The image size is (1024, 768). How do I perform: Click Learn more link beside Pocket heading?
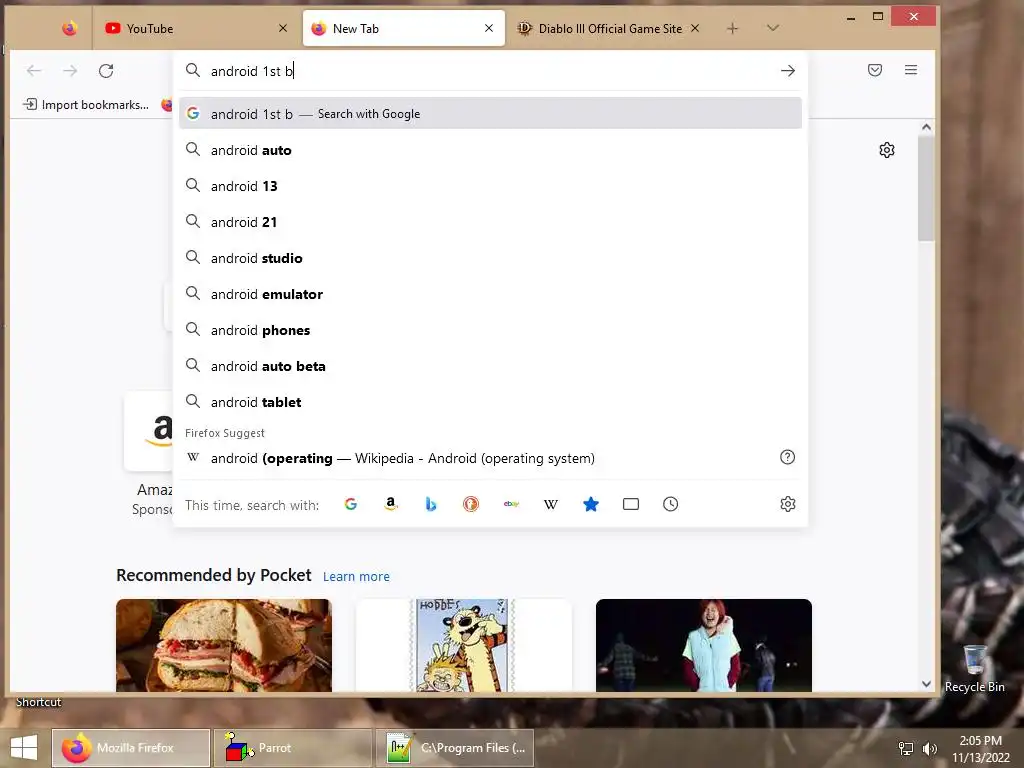[x=356, y=576]
